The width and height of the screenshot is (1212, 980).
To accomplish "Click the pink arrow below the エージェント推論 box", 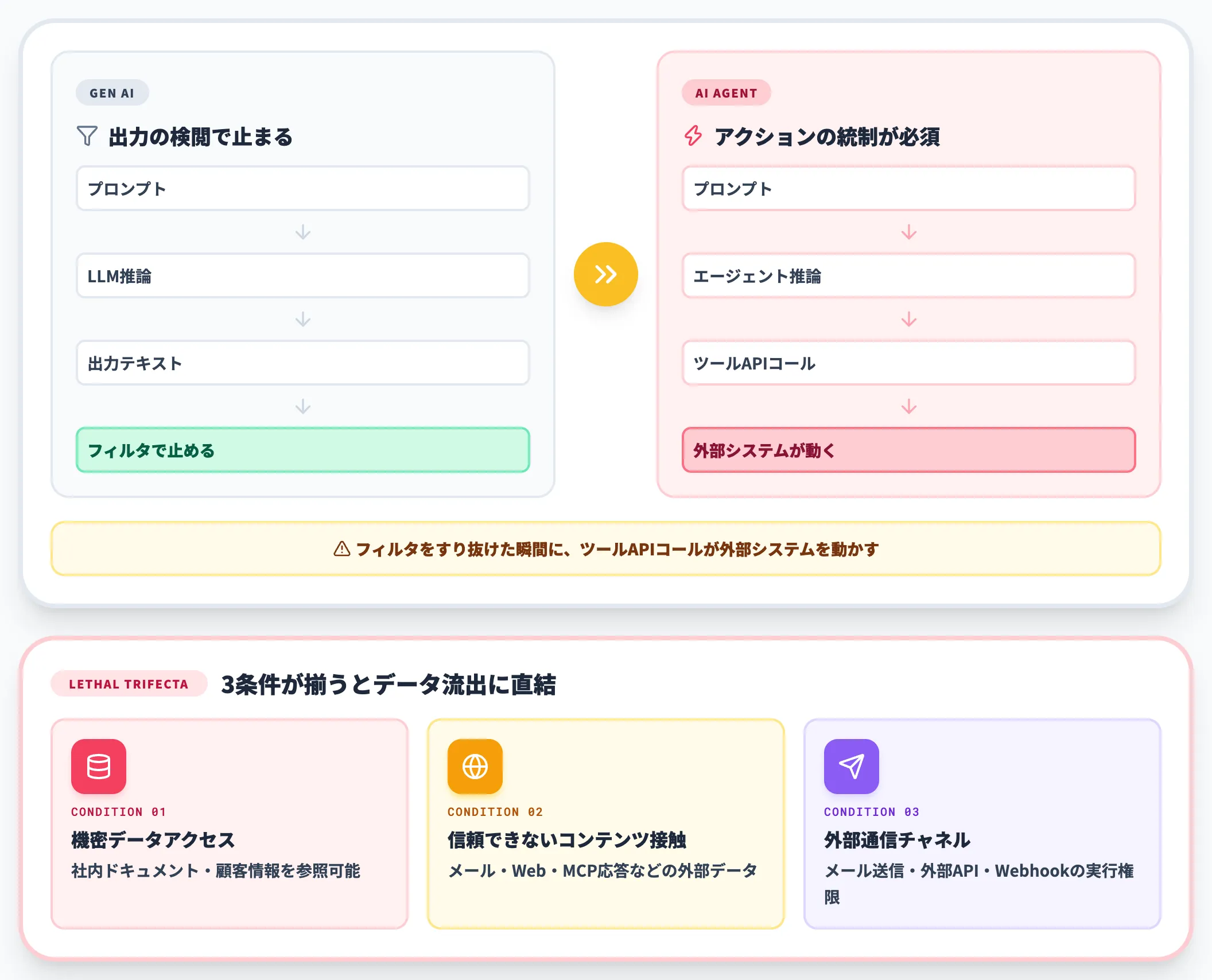I will coord(909,320).
